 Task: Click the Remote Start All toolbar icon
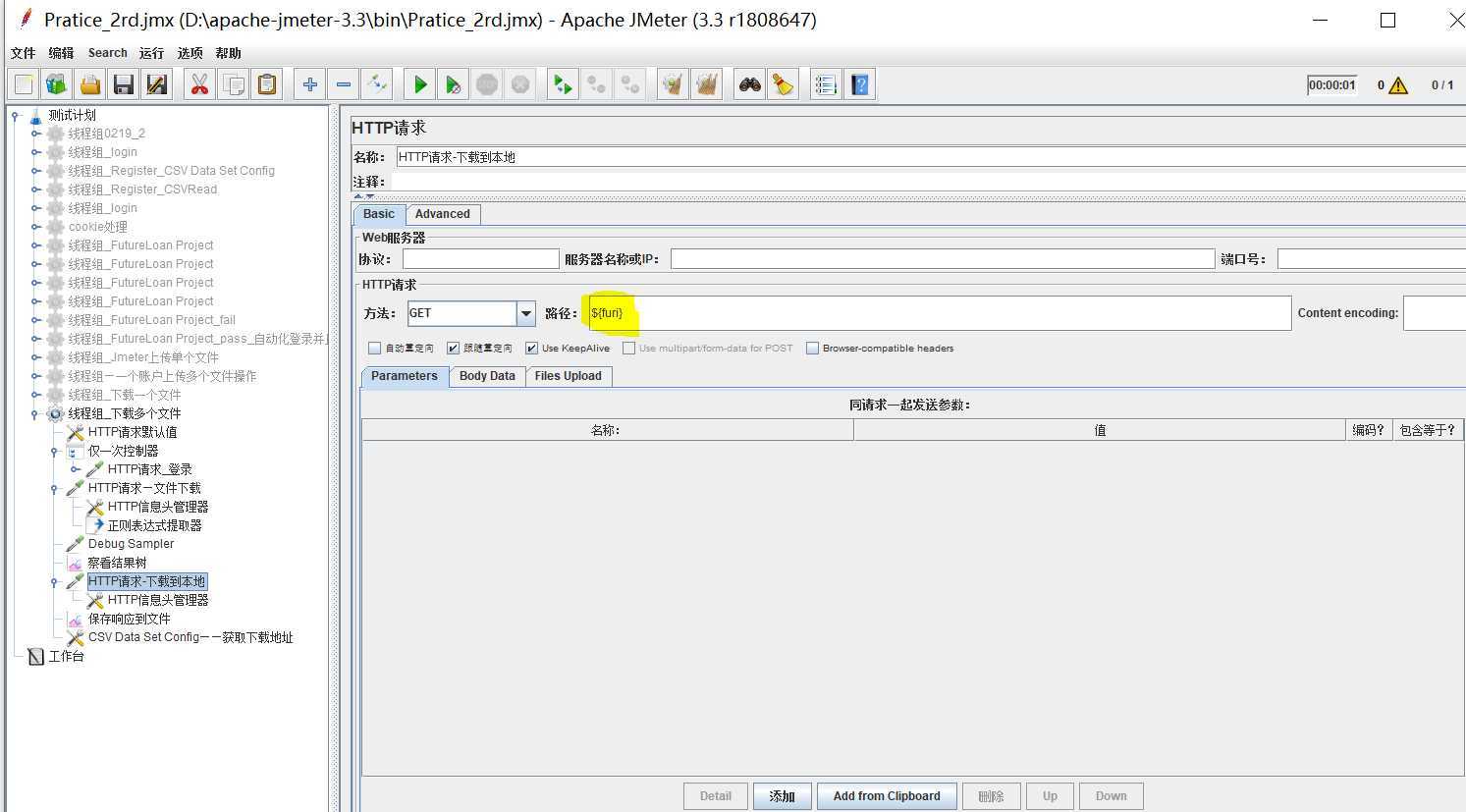click(x=564, y=84)
